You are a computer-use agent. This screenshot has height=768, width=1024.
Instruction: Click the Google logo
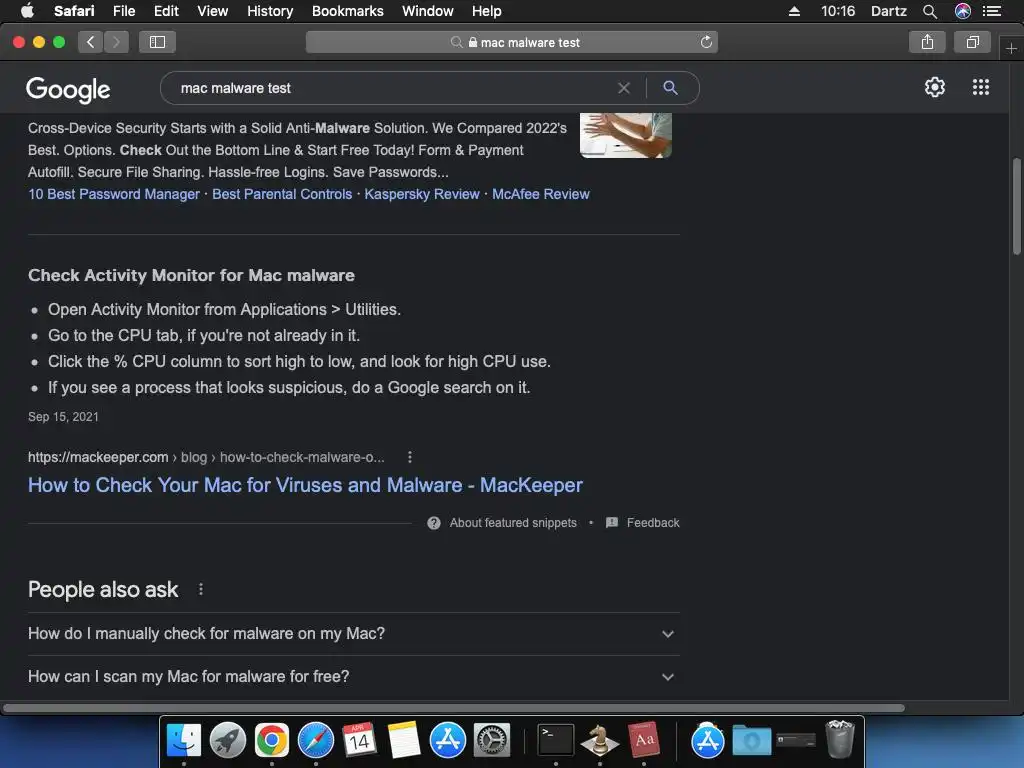point(68,89)
